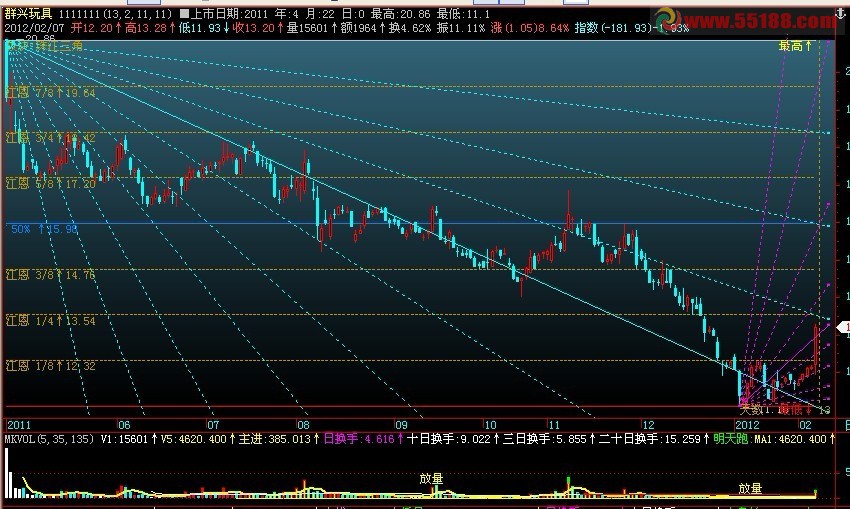The image size is (850, 509).
Task: Click the 三日换手:5.855 value
Action: 544,439
